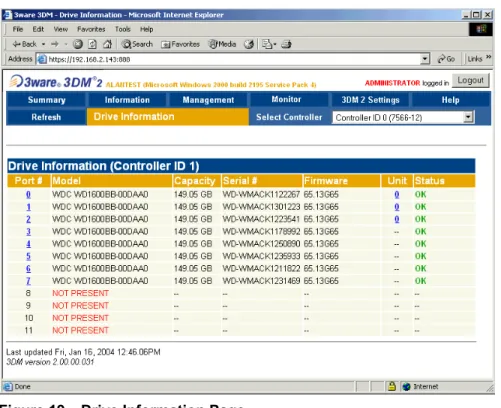Click NOT PRESENT in the port 11 row

tap(80, 330)
